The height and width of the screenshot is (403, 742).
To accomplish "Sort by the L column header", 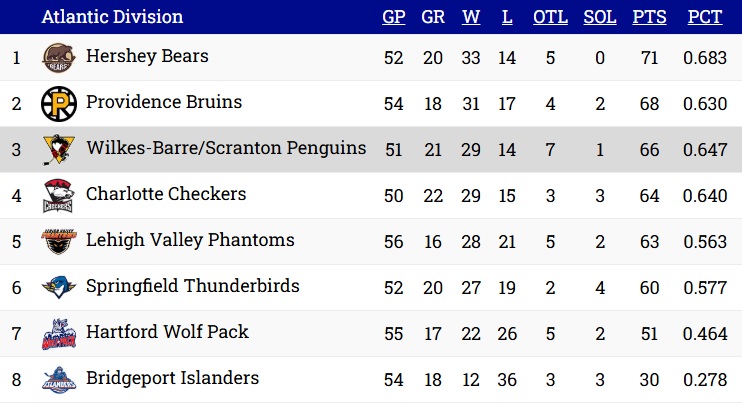I will (x=507, y=17).
